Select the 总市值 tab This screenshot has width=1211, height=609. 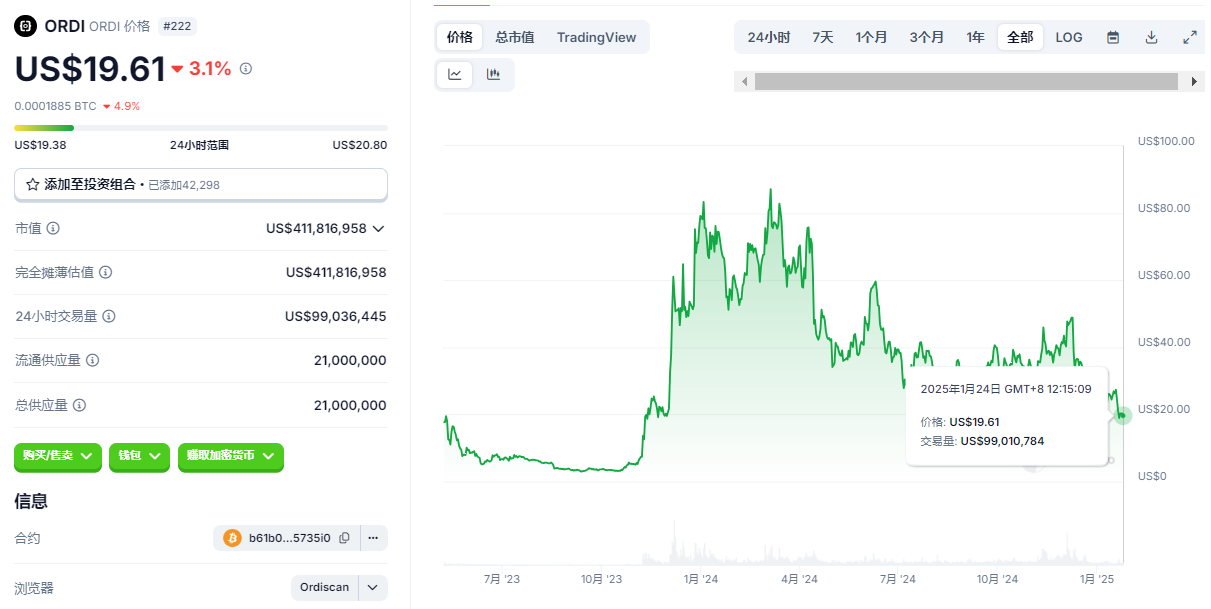pos(515,37)
